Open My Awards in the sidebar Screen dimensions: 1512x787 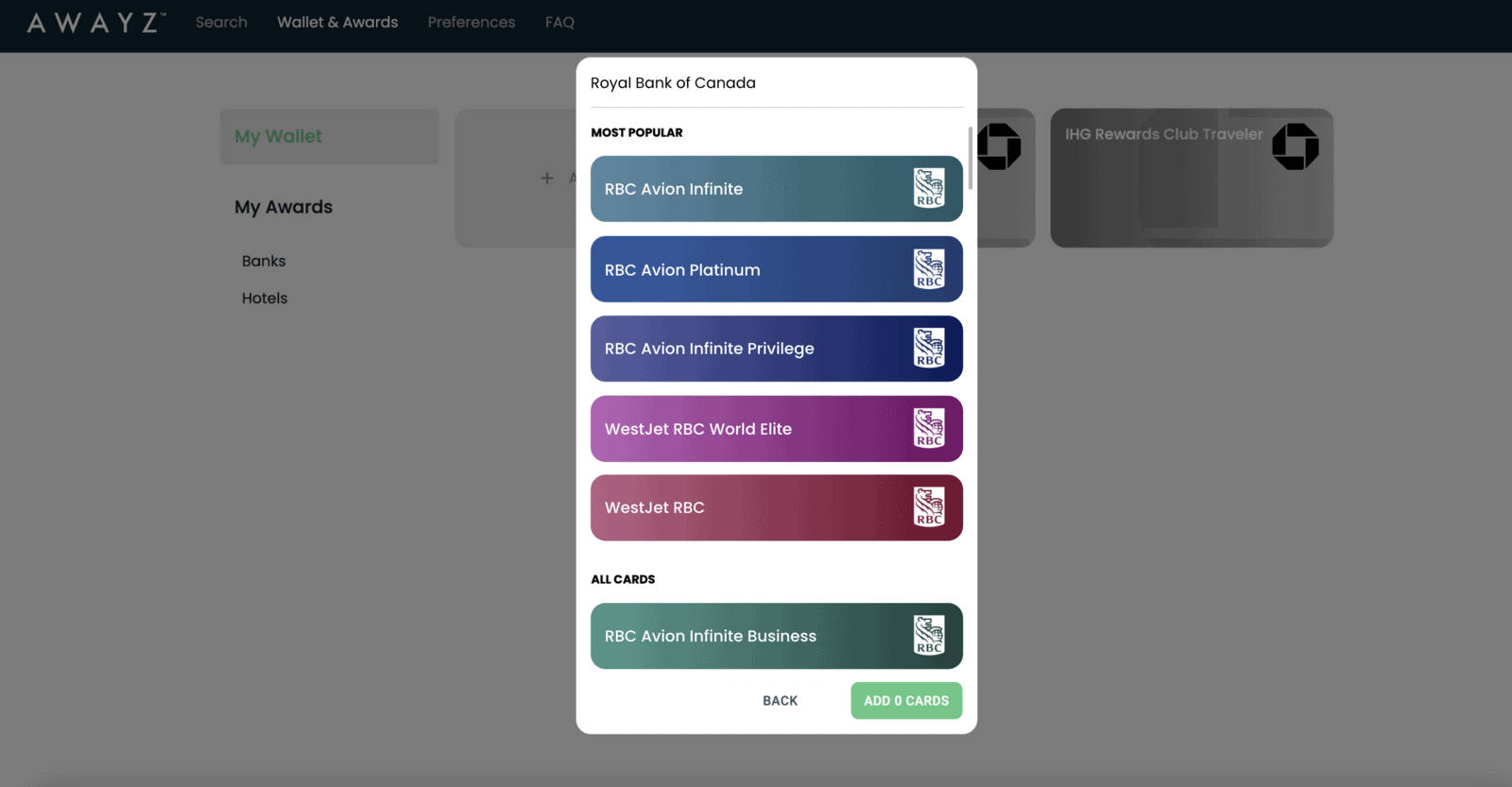(x=283, y=207)
